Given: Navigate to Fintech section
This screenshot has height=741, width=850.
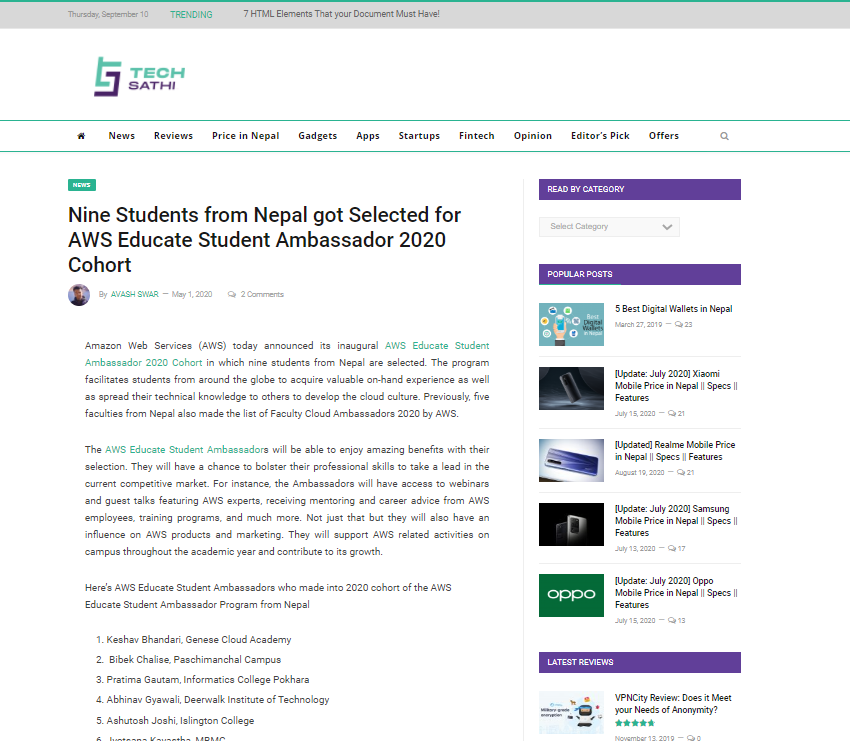Looking at the screenshot, I should pyautogui.click(x=477, y=136).
